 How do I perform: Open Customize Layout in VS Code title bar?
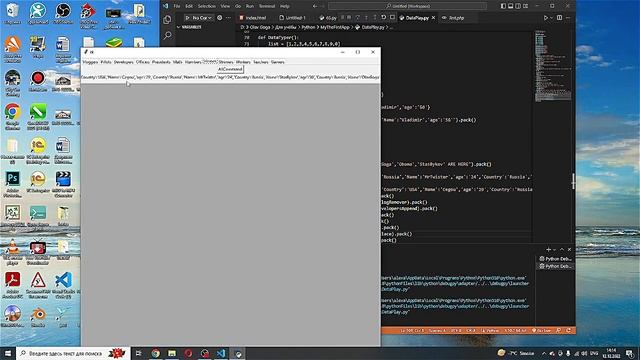coord(526,6)
